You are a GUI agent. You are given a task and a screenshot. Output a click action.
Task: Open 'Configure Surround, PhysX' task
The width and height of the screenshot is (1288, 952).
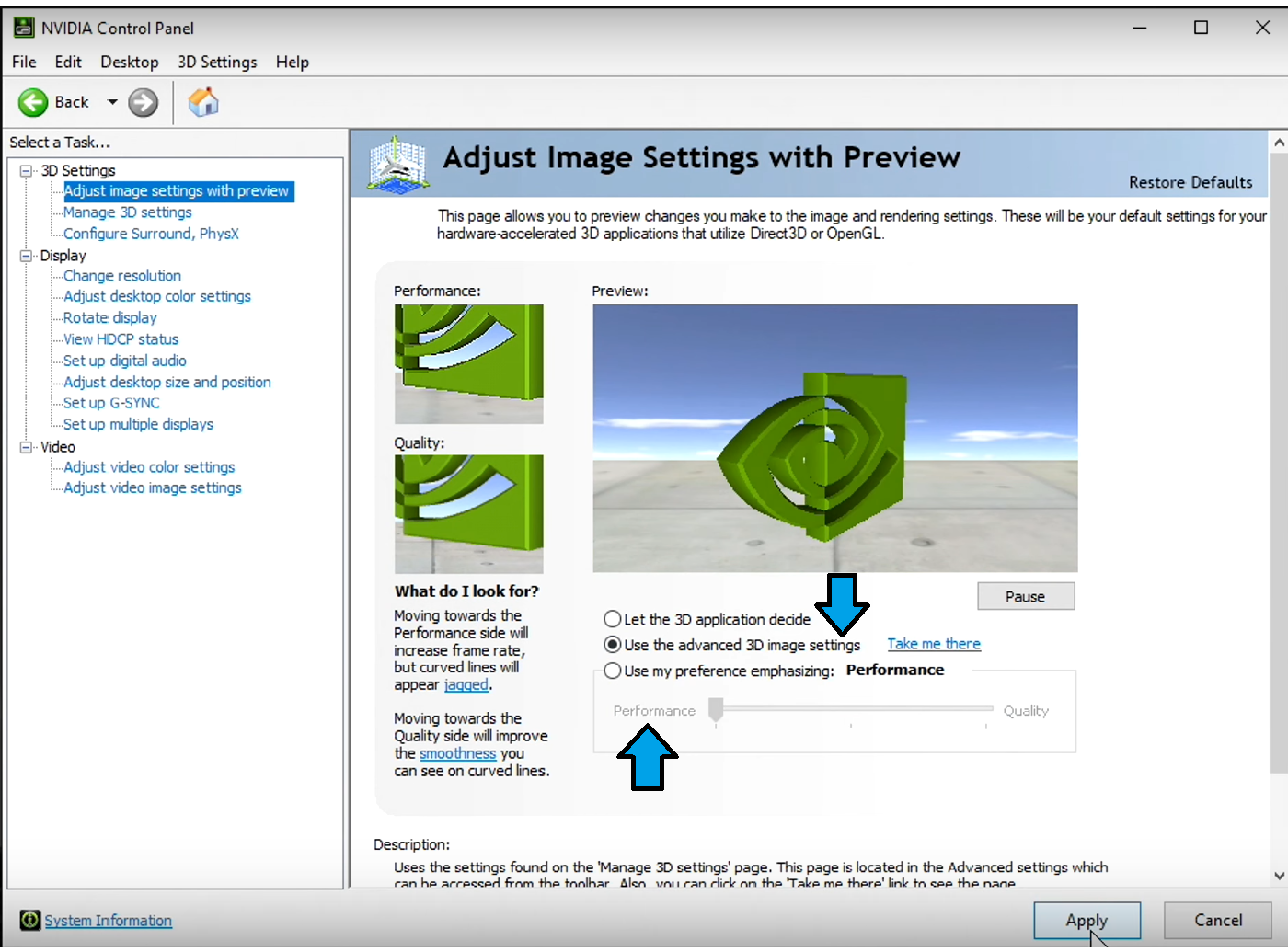(x=151, y=234)
